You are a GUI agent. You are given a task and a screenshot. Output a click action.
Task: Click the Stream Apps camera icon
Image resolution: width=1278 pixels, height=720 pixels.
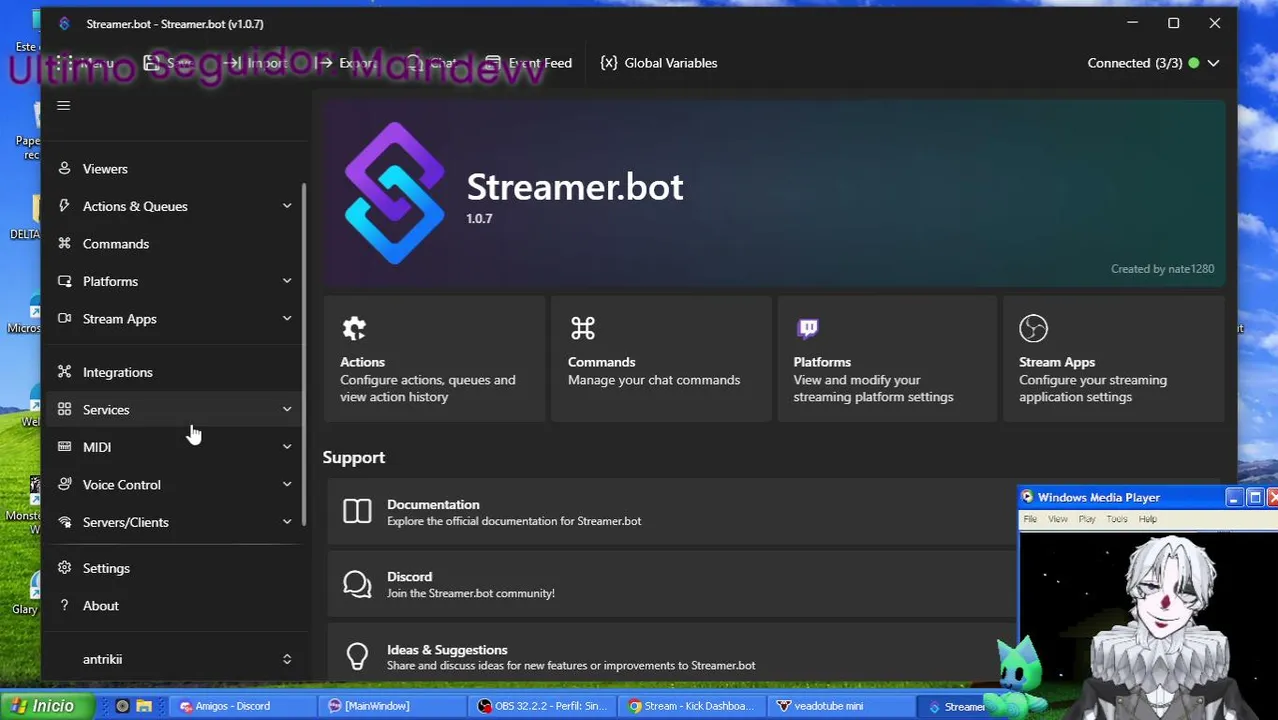[64, 319]
